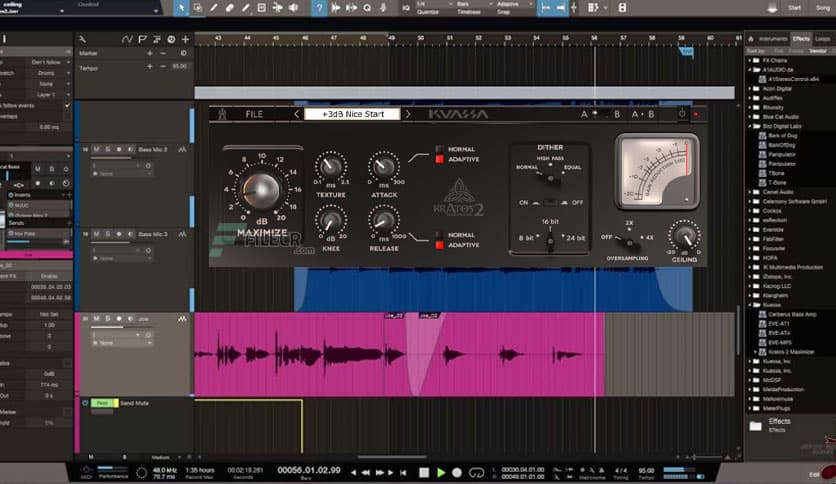Click the fast-forward transport button
This screenshot has width=836, height=484.
click(x=380, y=472)
